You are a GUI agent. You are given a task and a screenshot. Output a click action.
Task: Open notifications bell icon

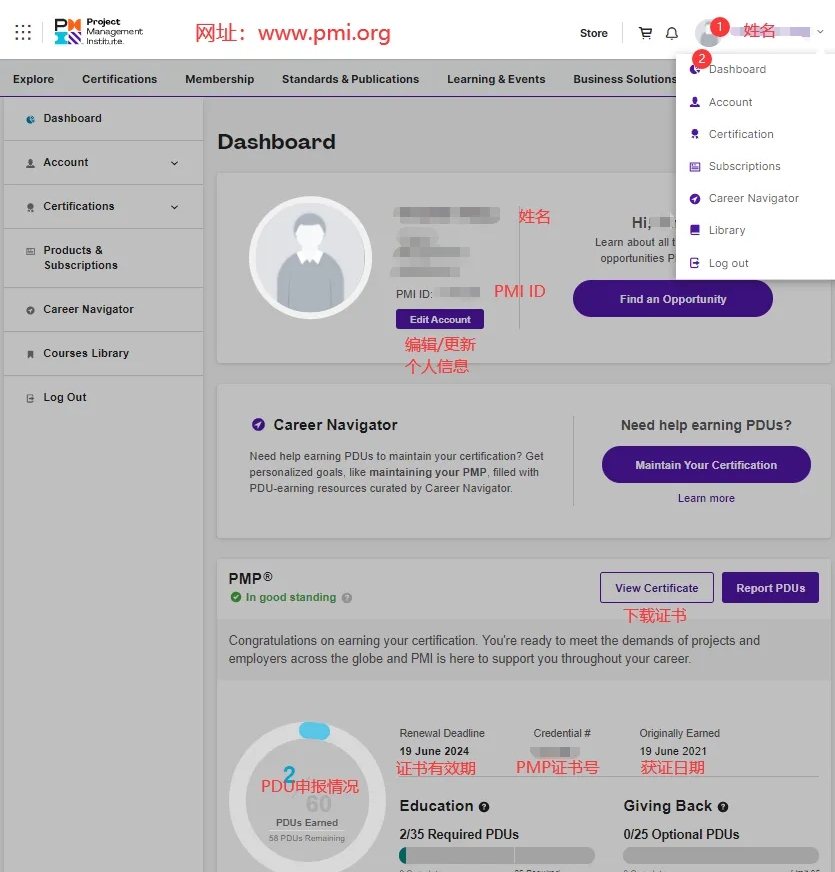coord(672,33)
